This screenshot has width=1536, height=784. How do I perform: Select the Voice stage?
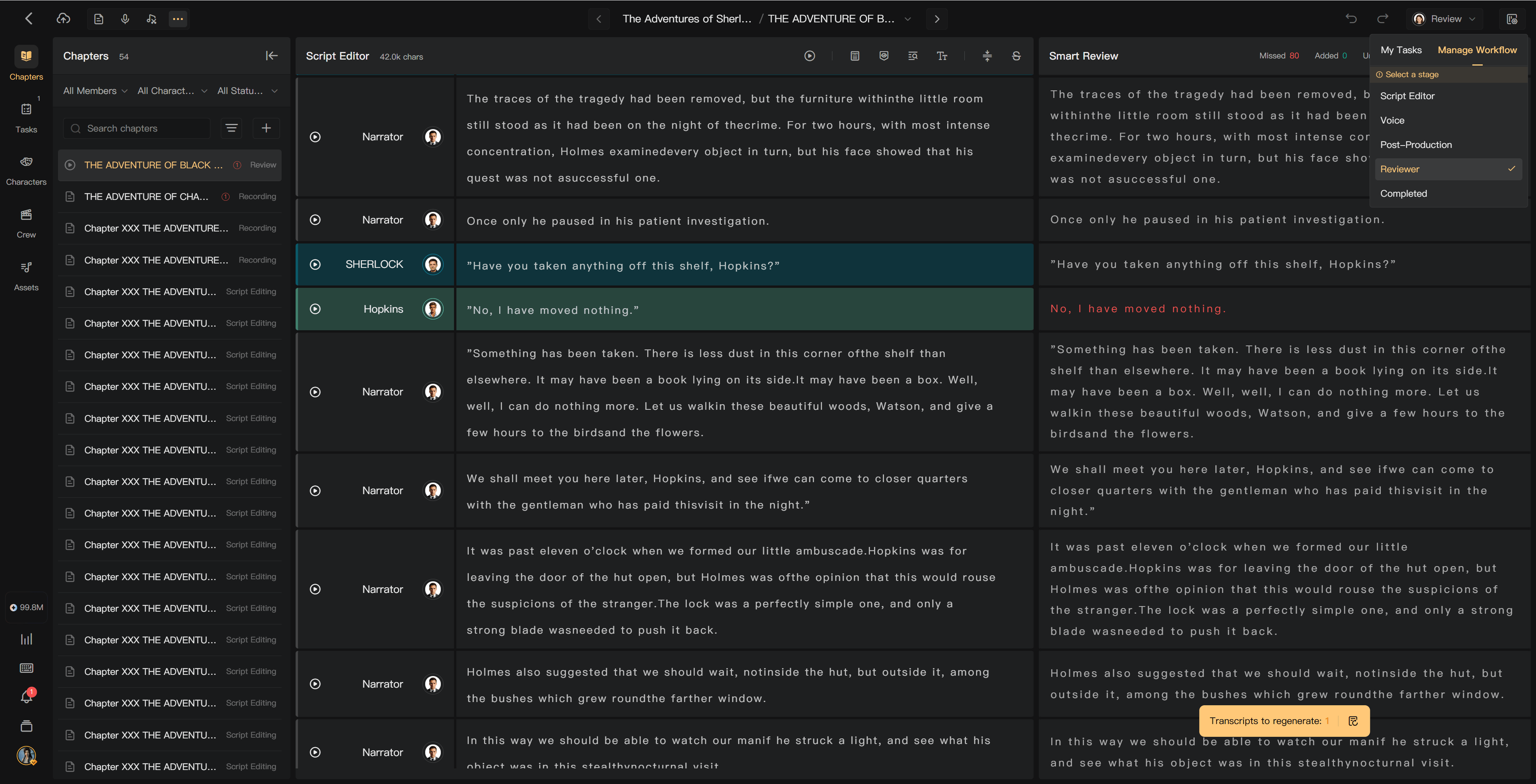tap(1448, 120)
